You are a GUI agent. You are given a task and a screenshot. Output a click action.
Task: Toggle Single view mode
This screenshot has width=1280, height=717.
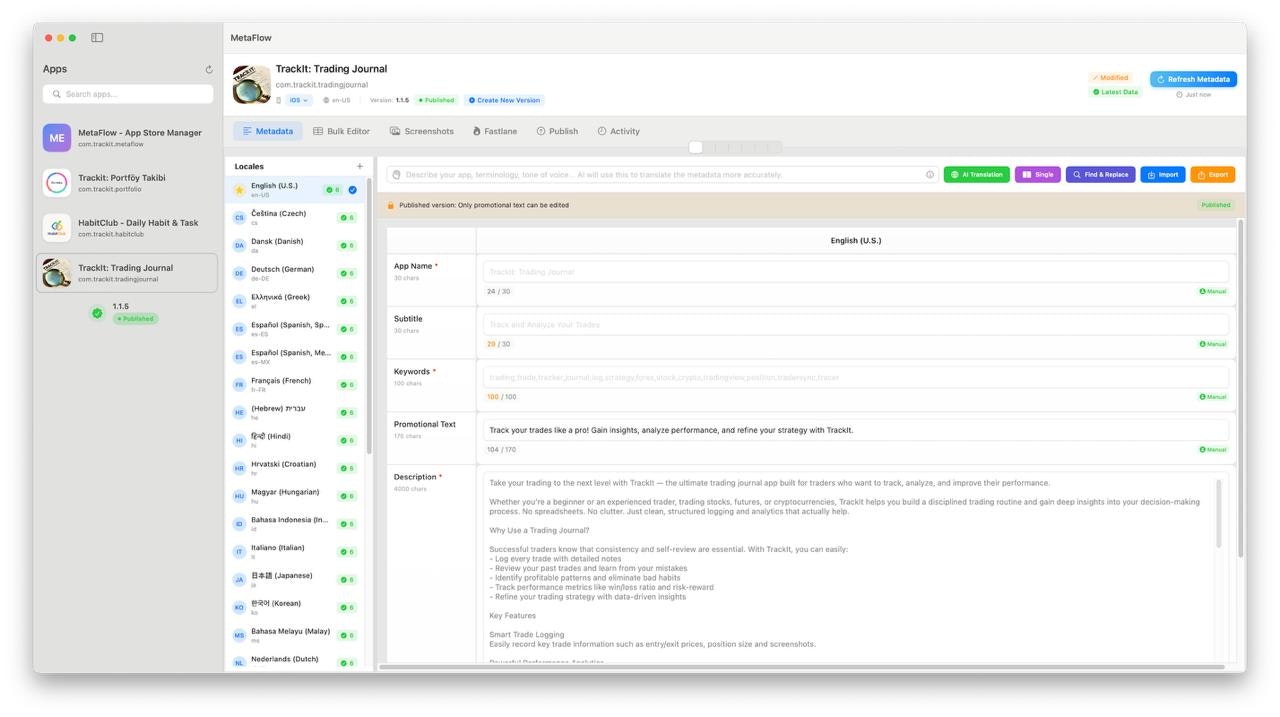[x=1038, y=173]
